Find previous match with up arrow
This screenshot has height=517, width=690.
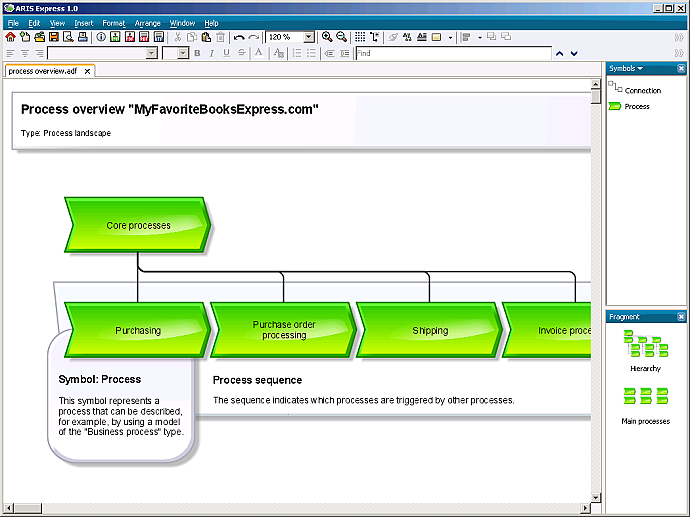[560, 54]
